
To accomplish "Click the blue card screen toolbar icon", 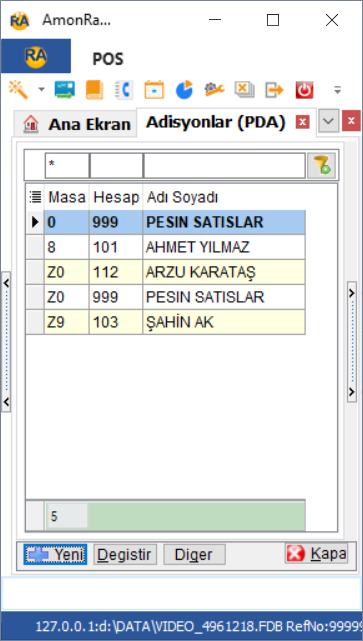I will [x=65, y=90].
